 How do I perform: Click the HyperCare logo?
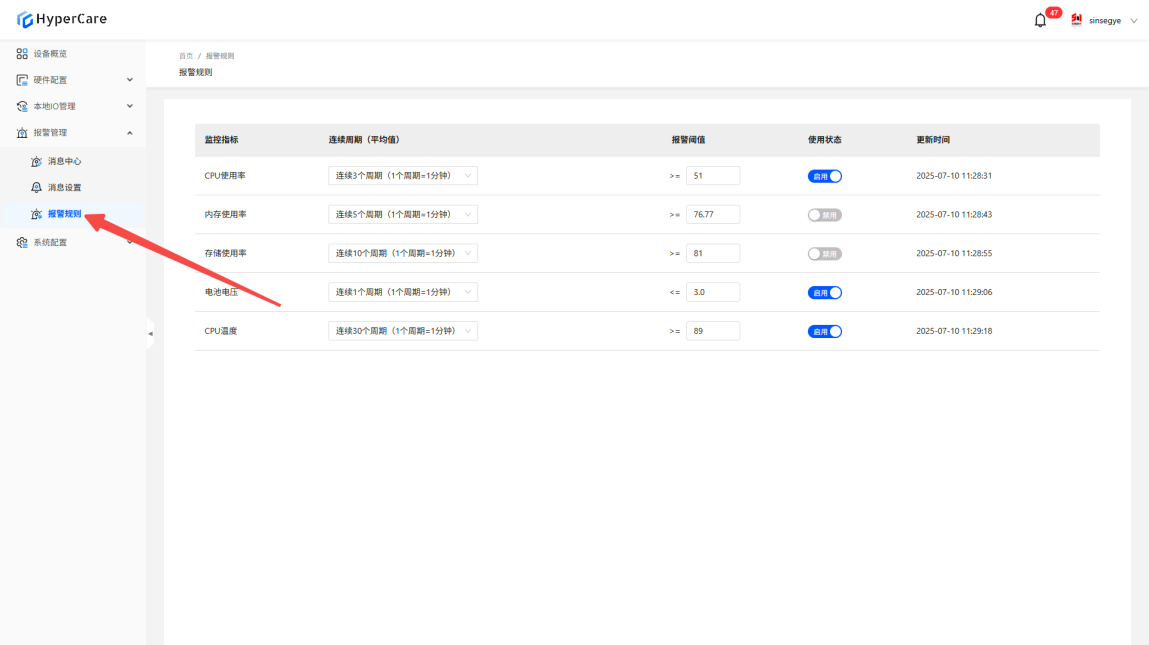pos(62,19)
